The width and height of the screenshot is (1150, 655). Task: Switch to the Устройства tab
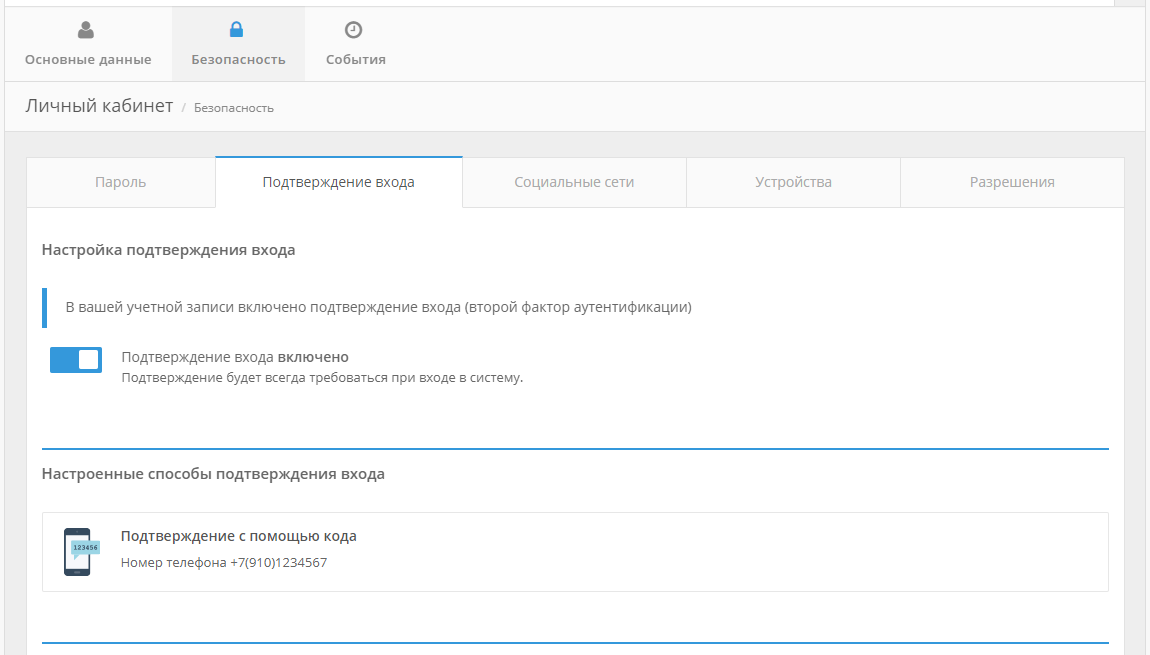point(793,182)
